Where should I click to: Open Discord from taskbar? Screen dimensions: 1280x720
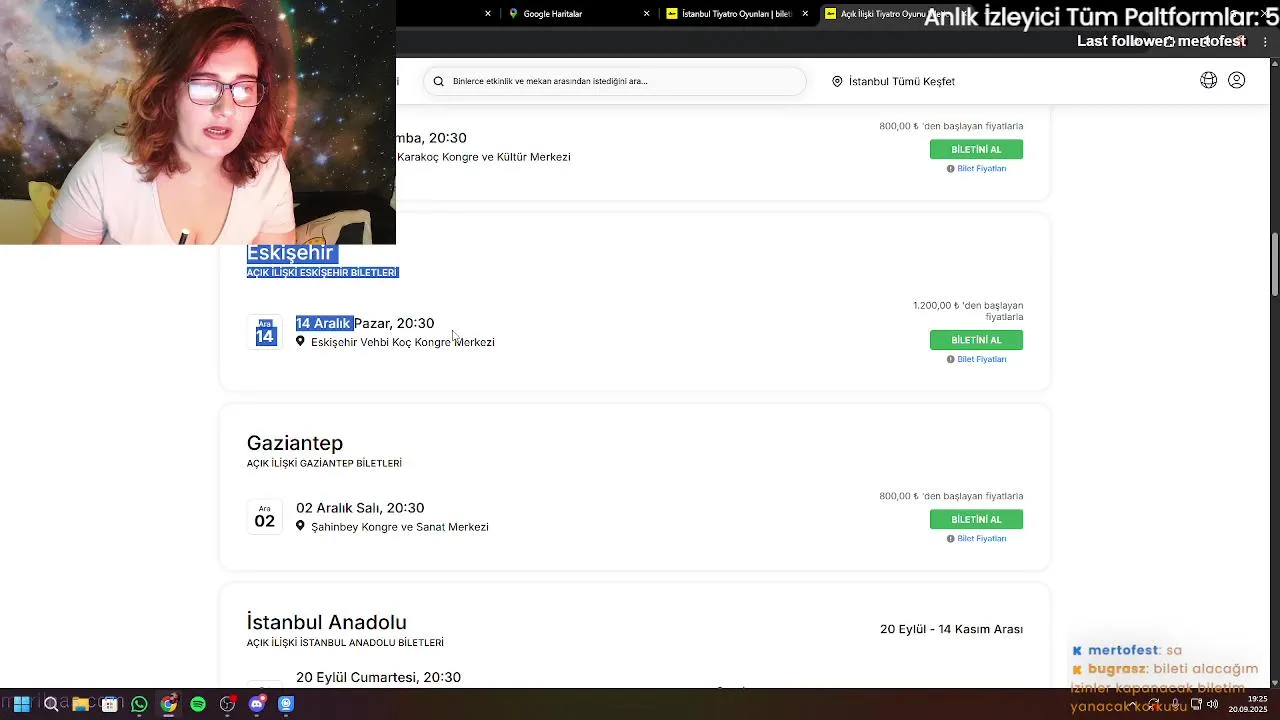click(x=257, y=704)
